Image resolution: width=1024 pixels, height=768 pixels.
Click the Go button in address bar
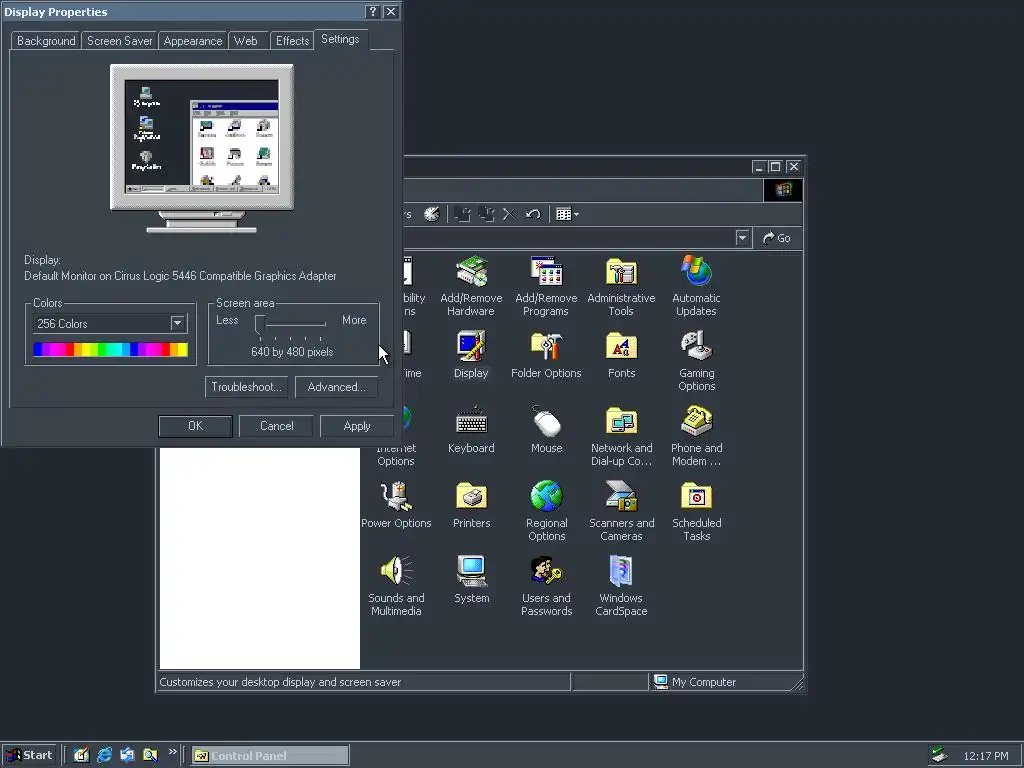(x=777, y=238)
